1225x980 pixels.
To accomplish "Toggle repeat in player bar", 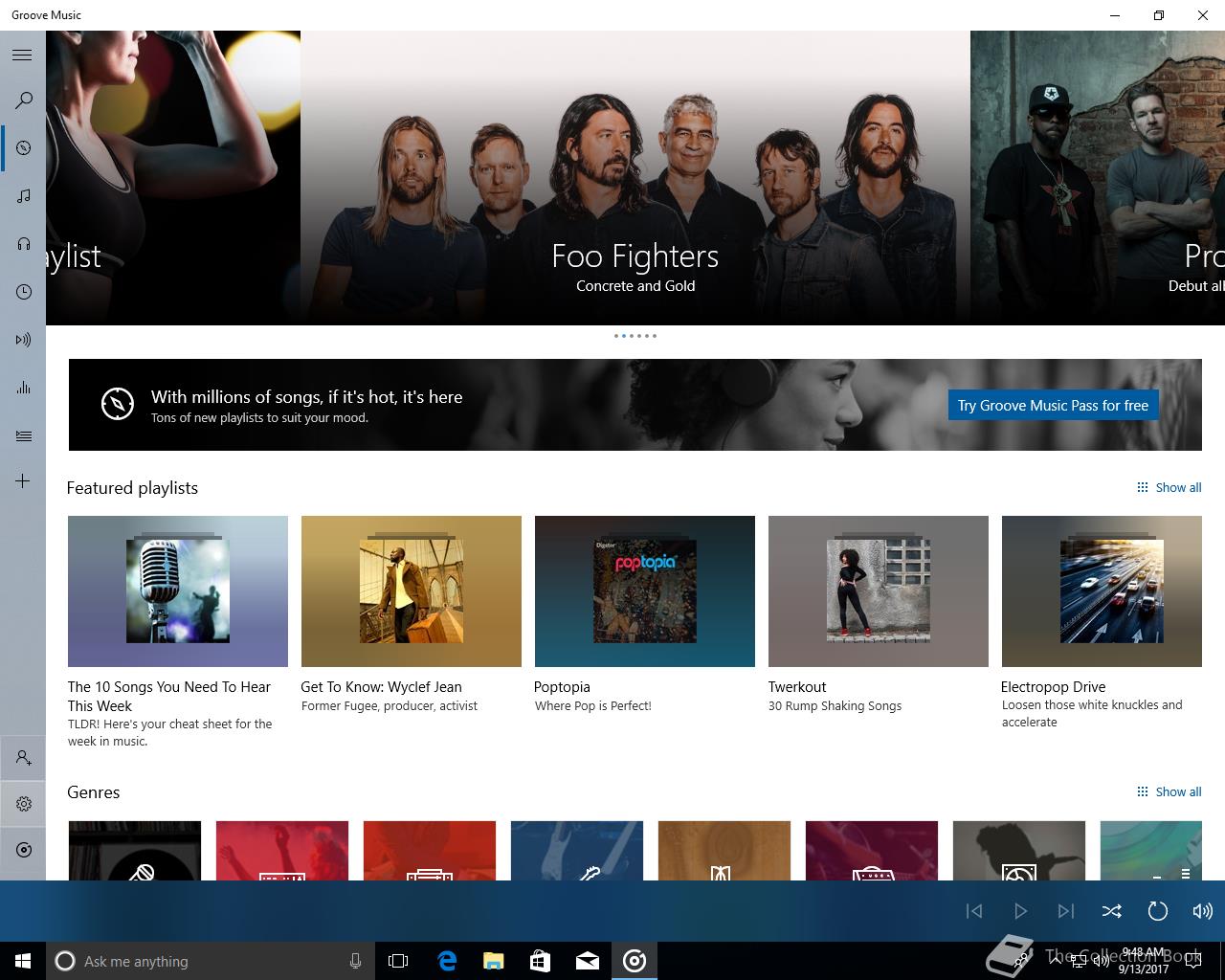I will [1157, 911].
